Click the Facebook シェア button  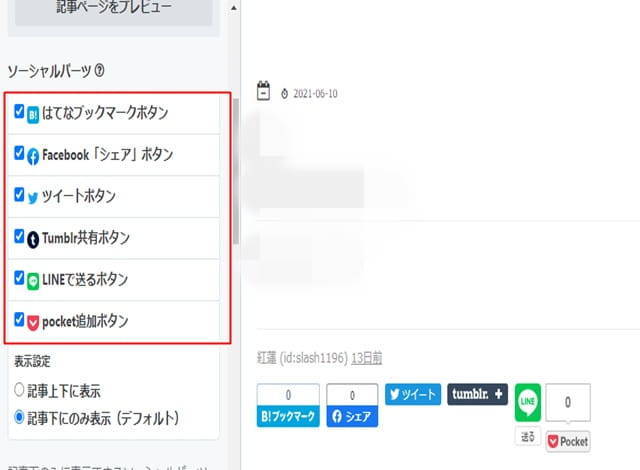[352, 417]
